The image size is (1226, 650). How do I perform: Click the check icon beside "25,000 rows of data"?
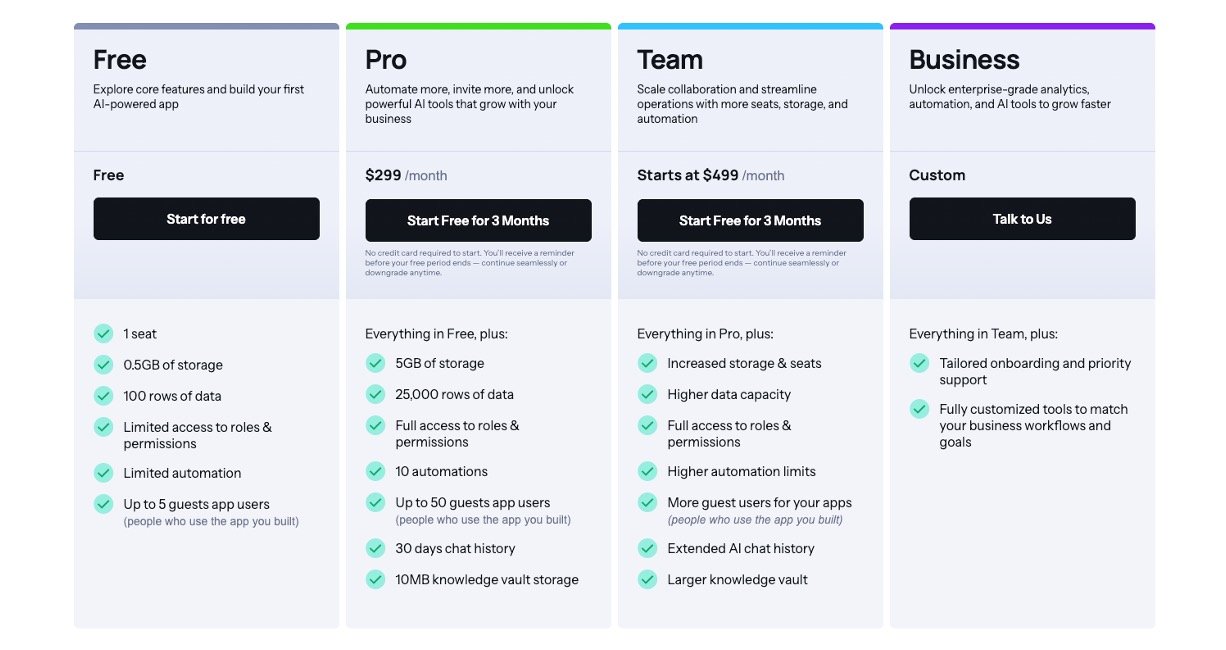pyautogui.click(x=375, y=394)
